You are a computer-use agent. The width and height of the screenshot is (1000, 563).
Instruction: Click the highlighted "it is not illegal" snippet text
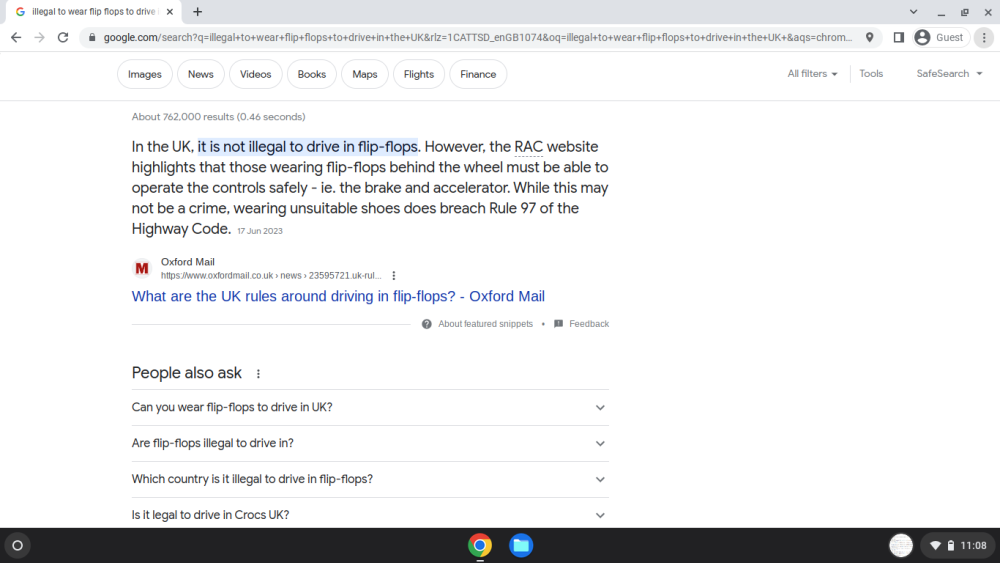tap(308, 147)
